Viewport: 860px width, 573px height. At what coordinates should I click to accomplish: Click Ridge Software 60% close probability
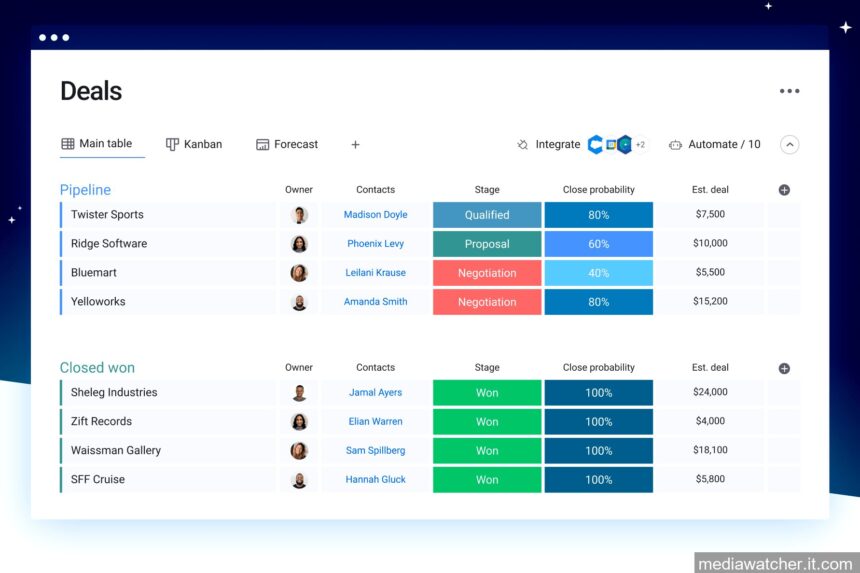[598, 244]
